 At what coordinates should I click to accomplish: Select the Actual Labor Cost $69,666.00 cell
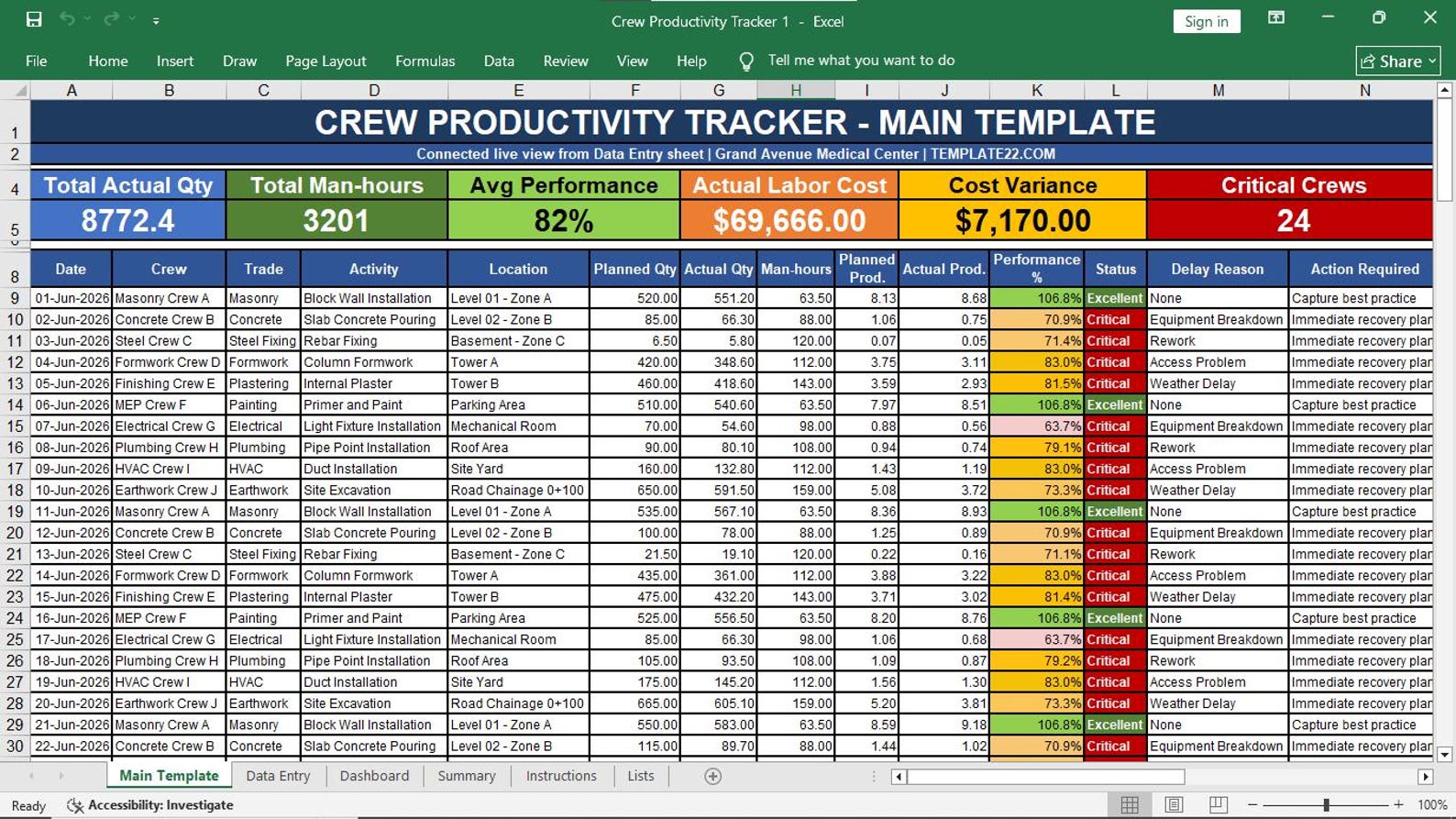tap(789, 221)
